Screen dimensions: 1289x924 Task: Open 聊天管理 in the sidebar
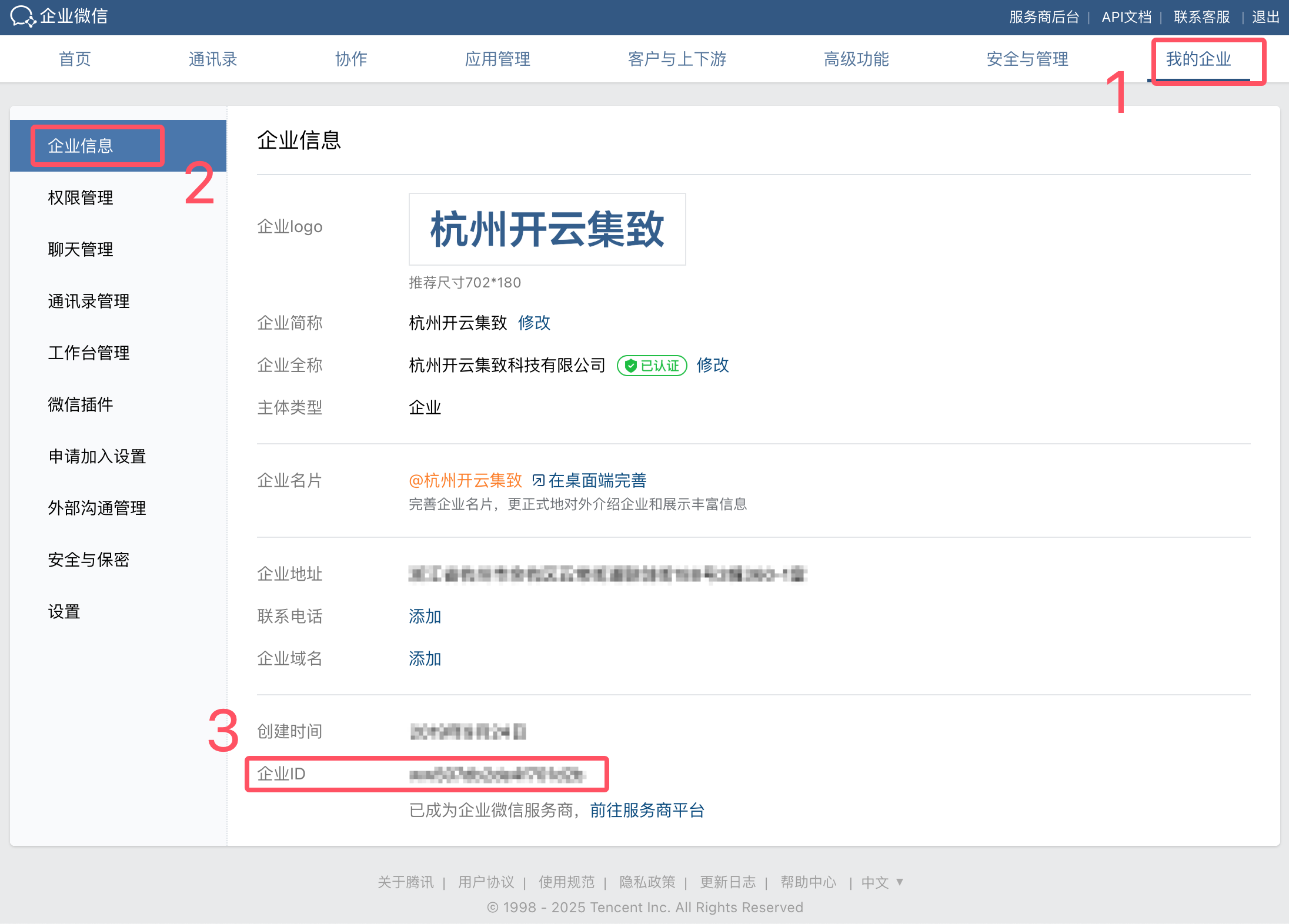tap(81, 249)
